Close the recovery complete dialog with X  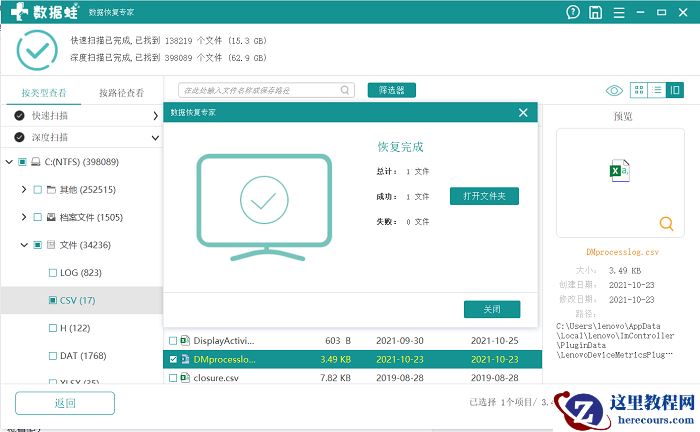523,113
